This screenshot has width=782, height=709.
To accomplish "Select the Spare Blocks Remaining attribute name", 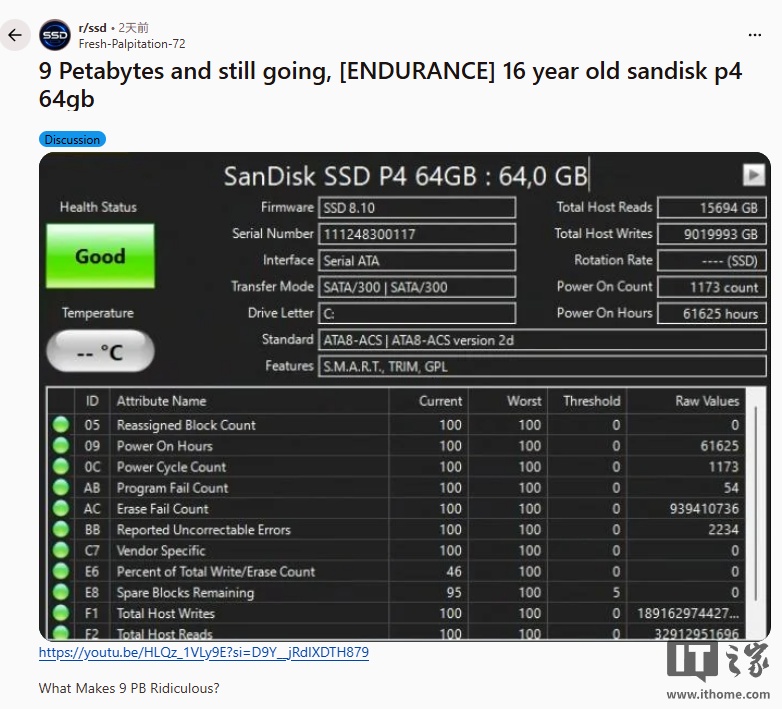I will pos(186,592).
